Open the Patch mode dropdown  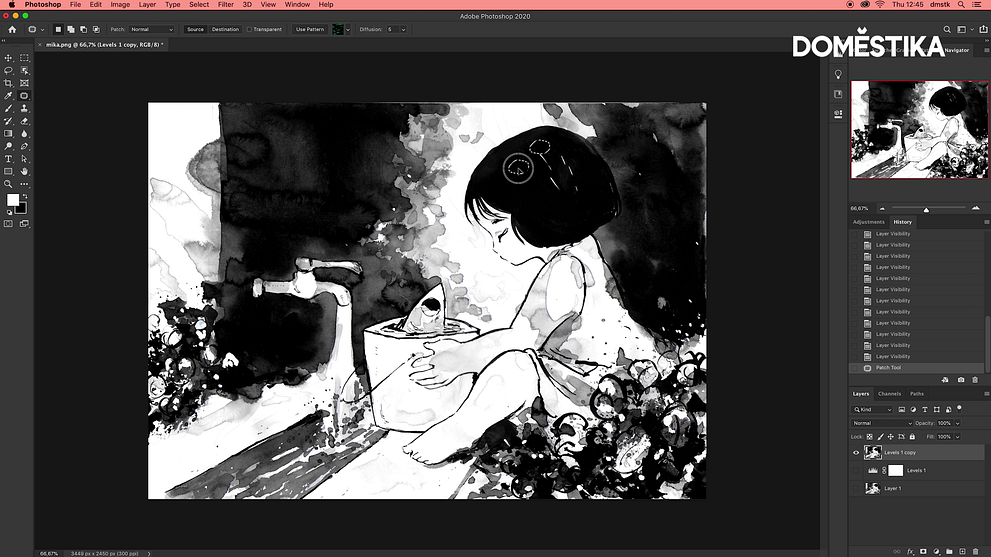click(151, 29)
